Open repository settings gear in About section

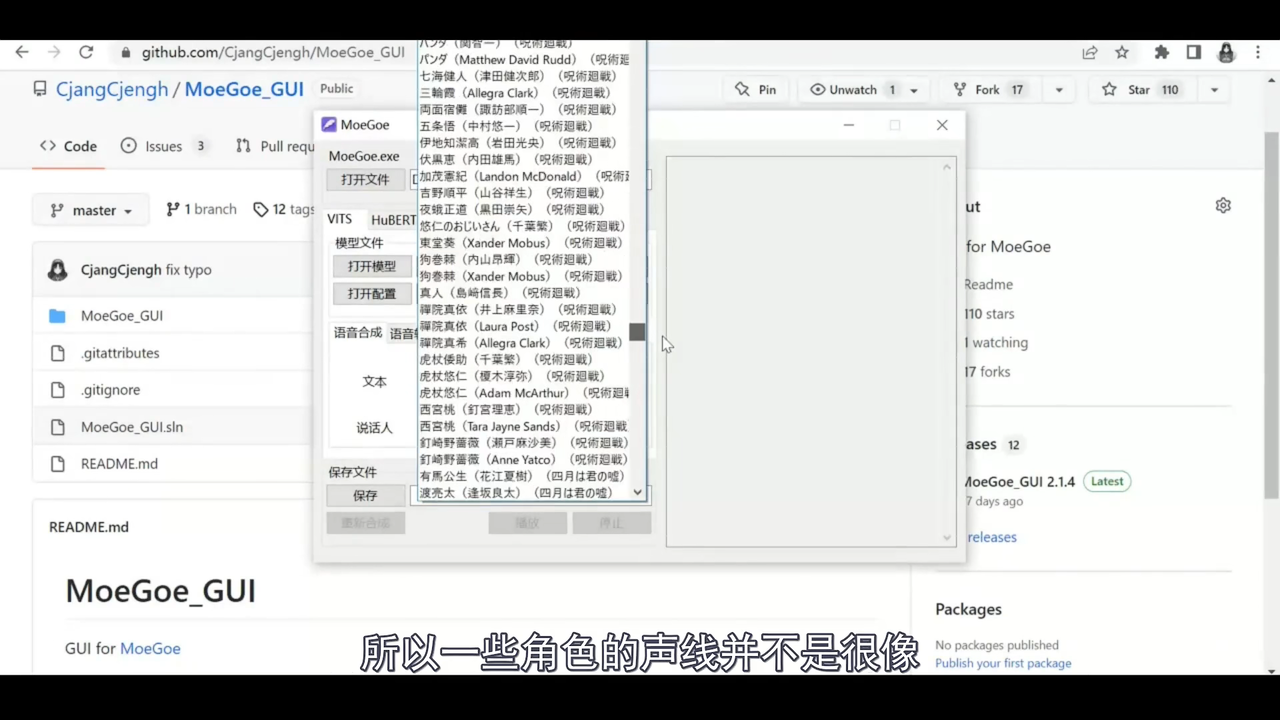tap(1223, 205)
